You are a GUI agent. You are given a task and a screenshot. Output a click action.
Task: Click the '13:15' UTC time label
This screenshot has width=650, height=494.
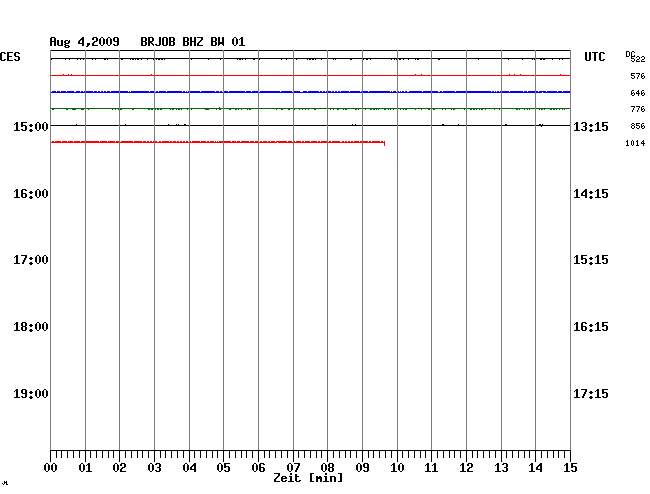point(591,126)
